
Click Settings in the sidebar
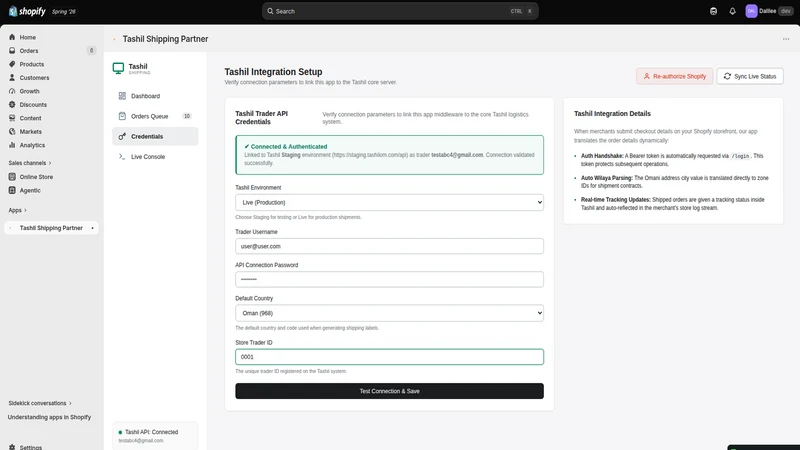click(x=31, y=447)
